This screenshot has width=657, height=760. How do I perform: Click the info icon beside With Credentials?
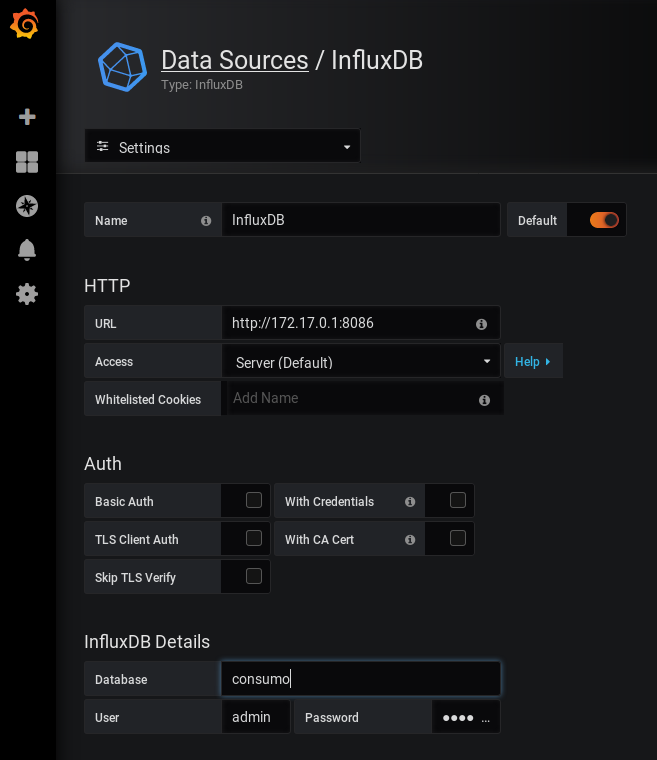pos(410,502)
